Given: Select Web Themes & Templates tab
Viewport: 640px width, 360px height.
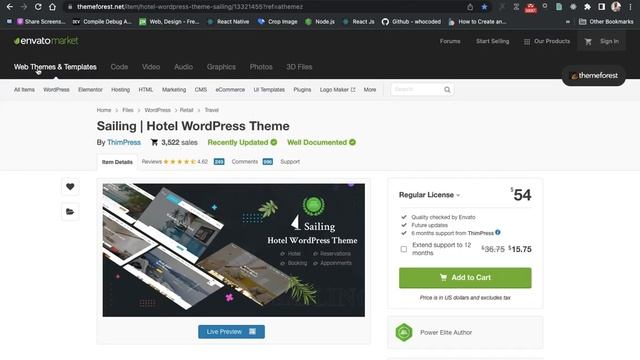Looking at the screenshot, I should tap(55, 67).
